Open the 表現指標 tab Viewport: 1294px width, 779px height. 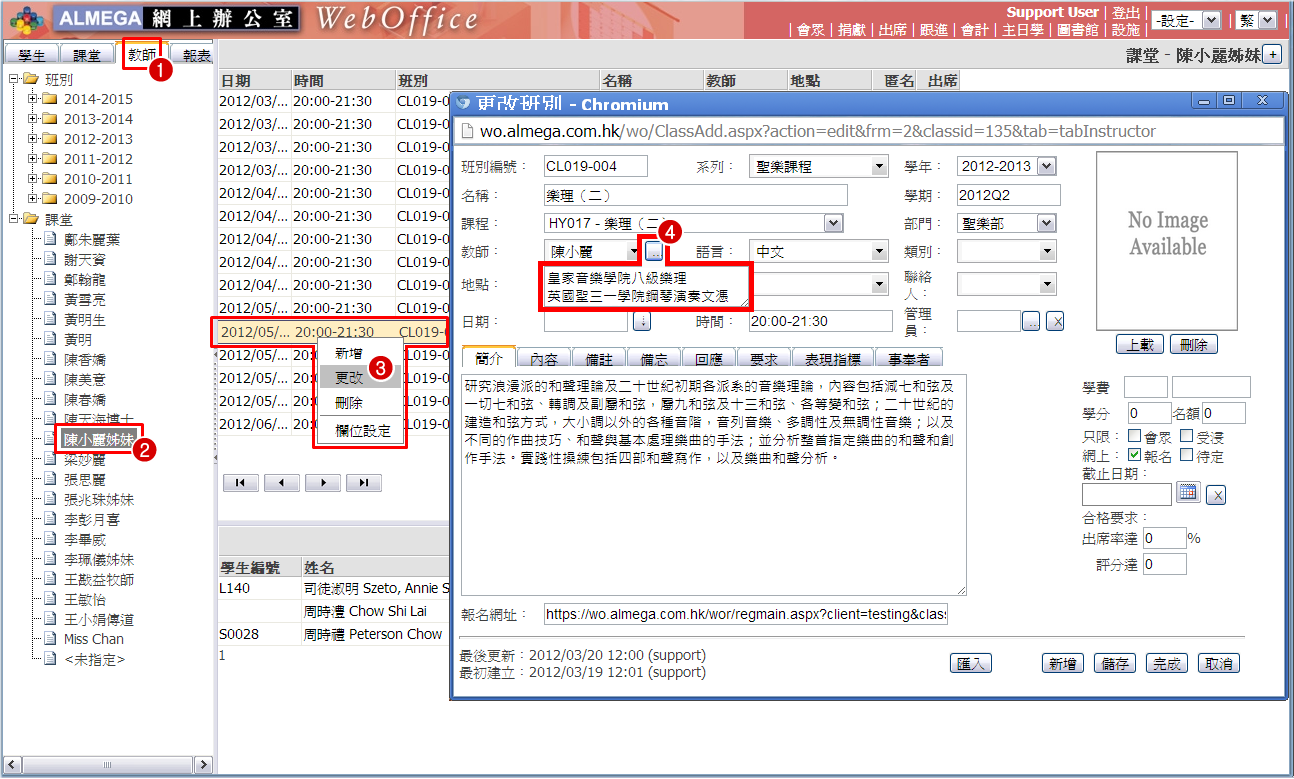(x=833, y=359)
